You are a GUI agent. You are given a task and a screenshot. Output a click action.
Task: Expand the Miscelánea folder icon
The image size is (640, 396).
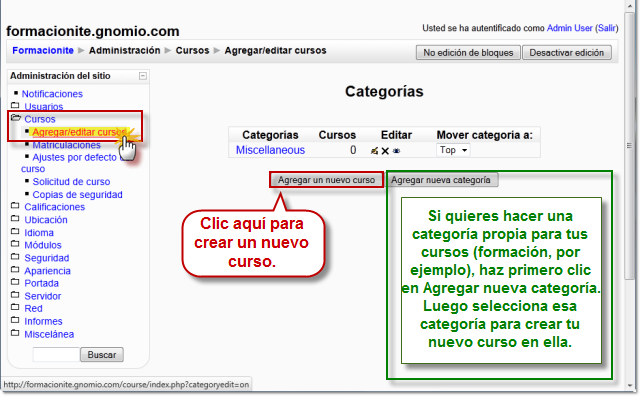[15, 333]
